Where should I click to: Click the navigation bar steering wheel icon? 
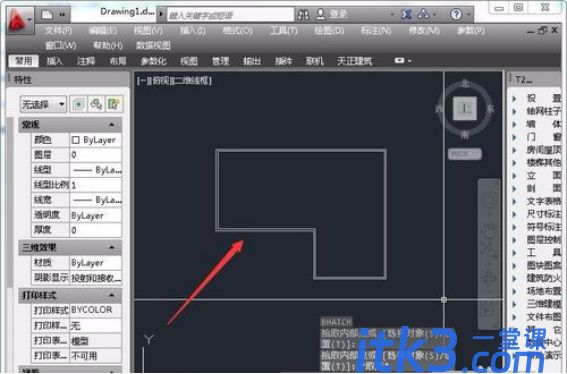coord(489,199)
